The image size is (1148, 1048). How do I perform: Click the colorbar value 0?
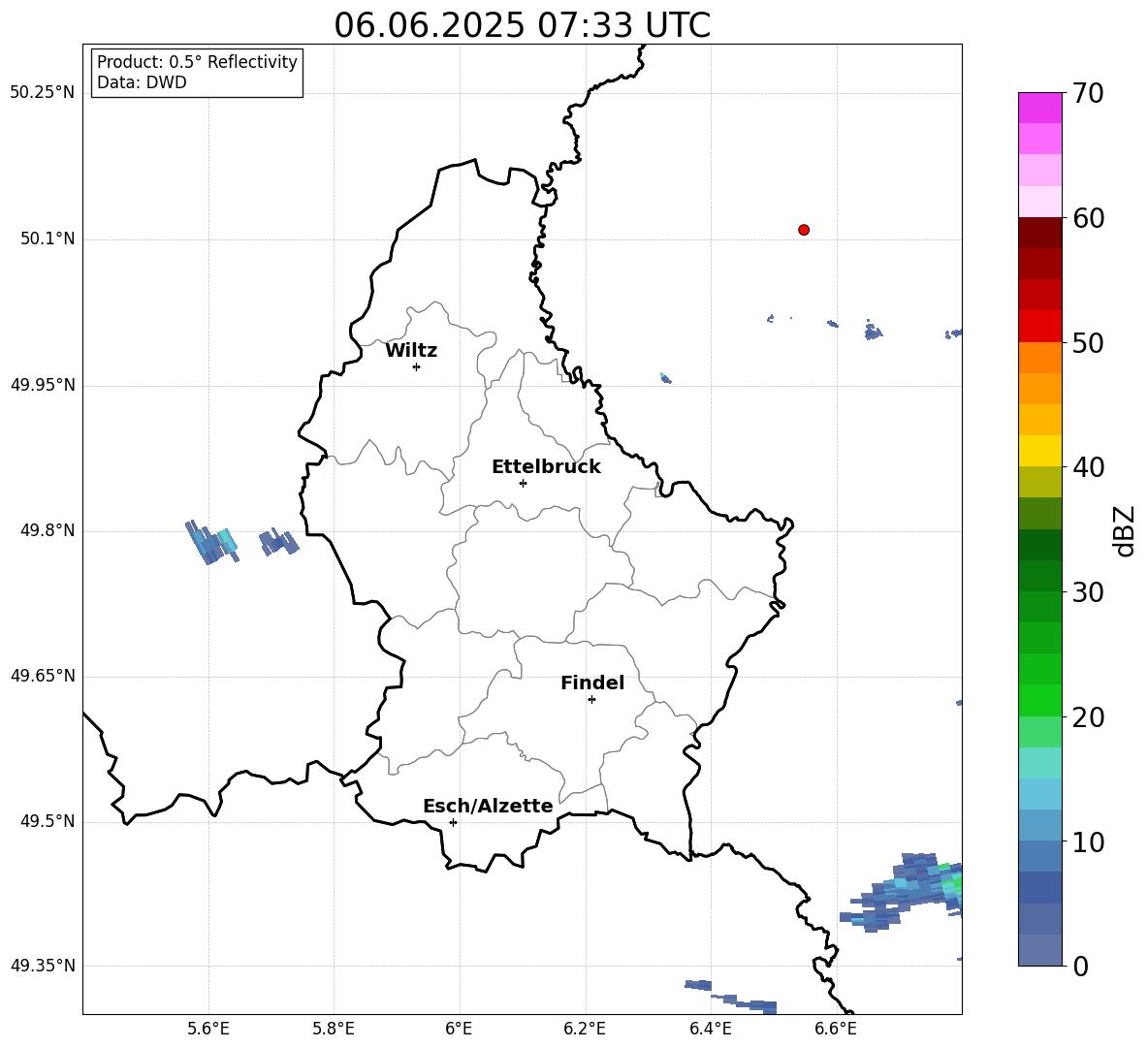tap(1080, 967)
